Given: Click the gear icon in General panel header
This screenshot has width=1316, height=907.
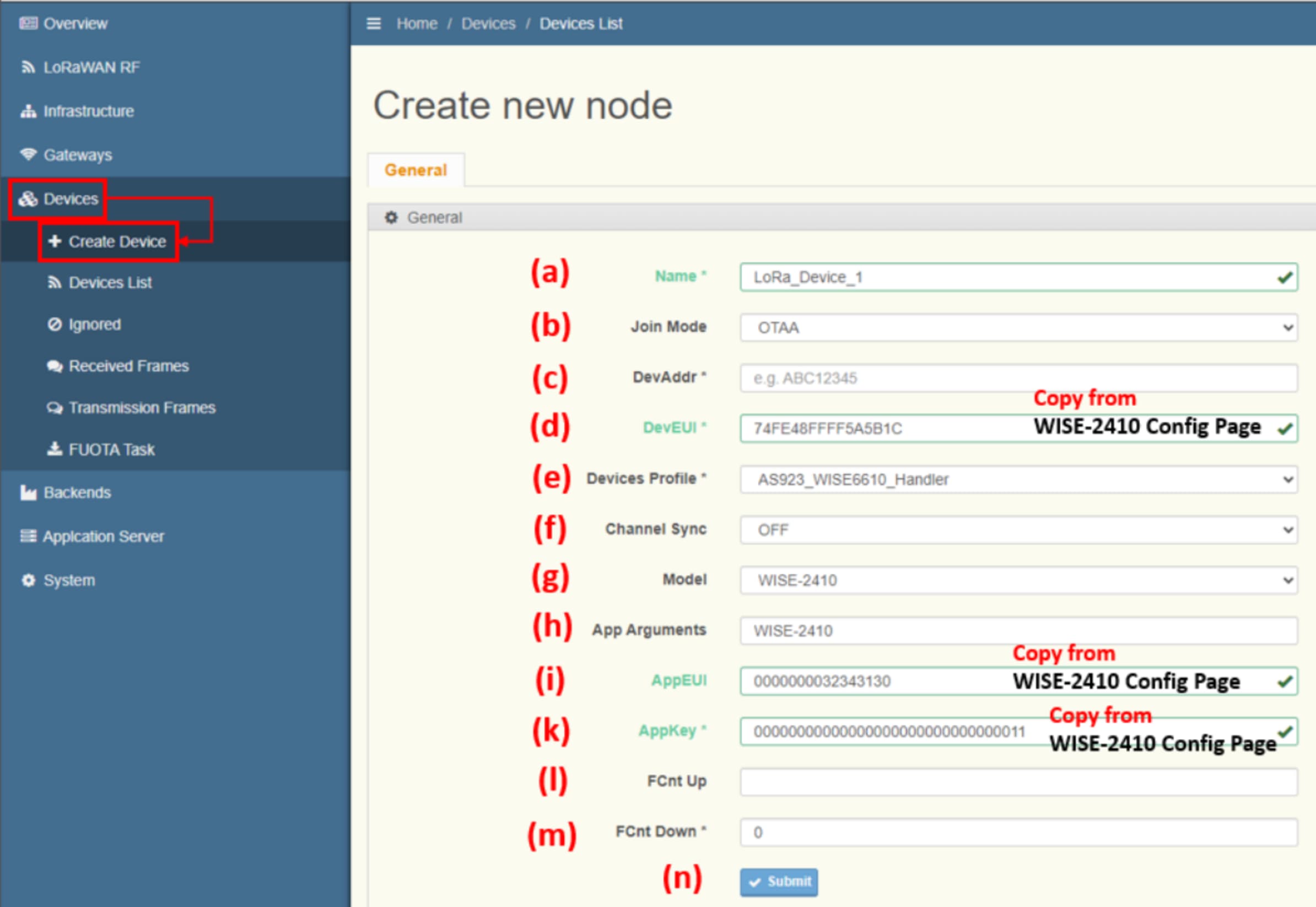Looking at the screenshot, I should pos(391,217).
